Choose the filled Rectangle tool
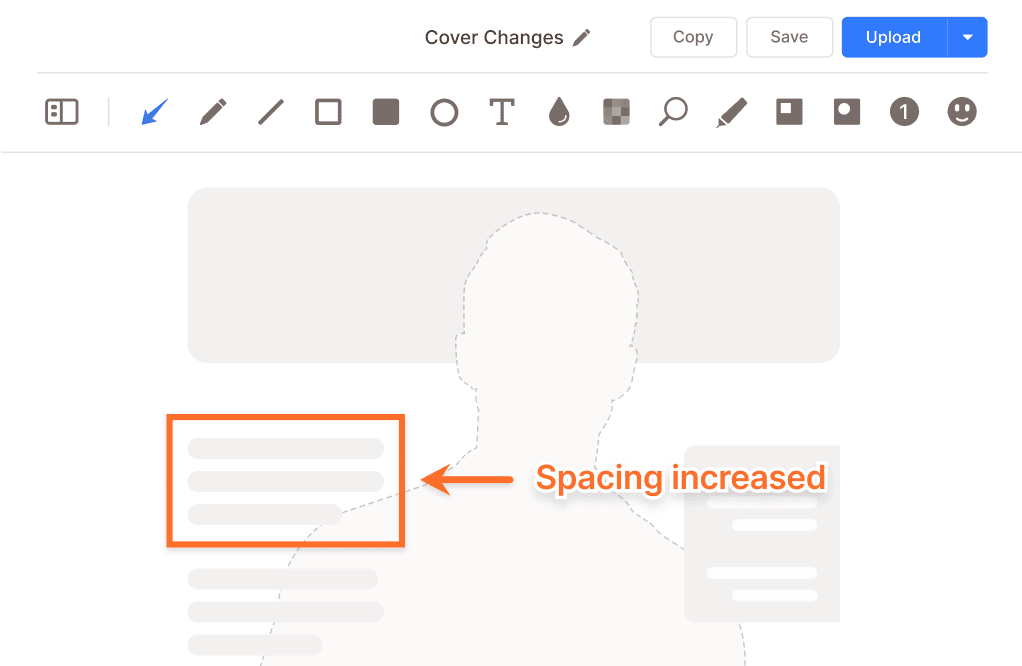1022x666 pixels. (x=386, y=112)
